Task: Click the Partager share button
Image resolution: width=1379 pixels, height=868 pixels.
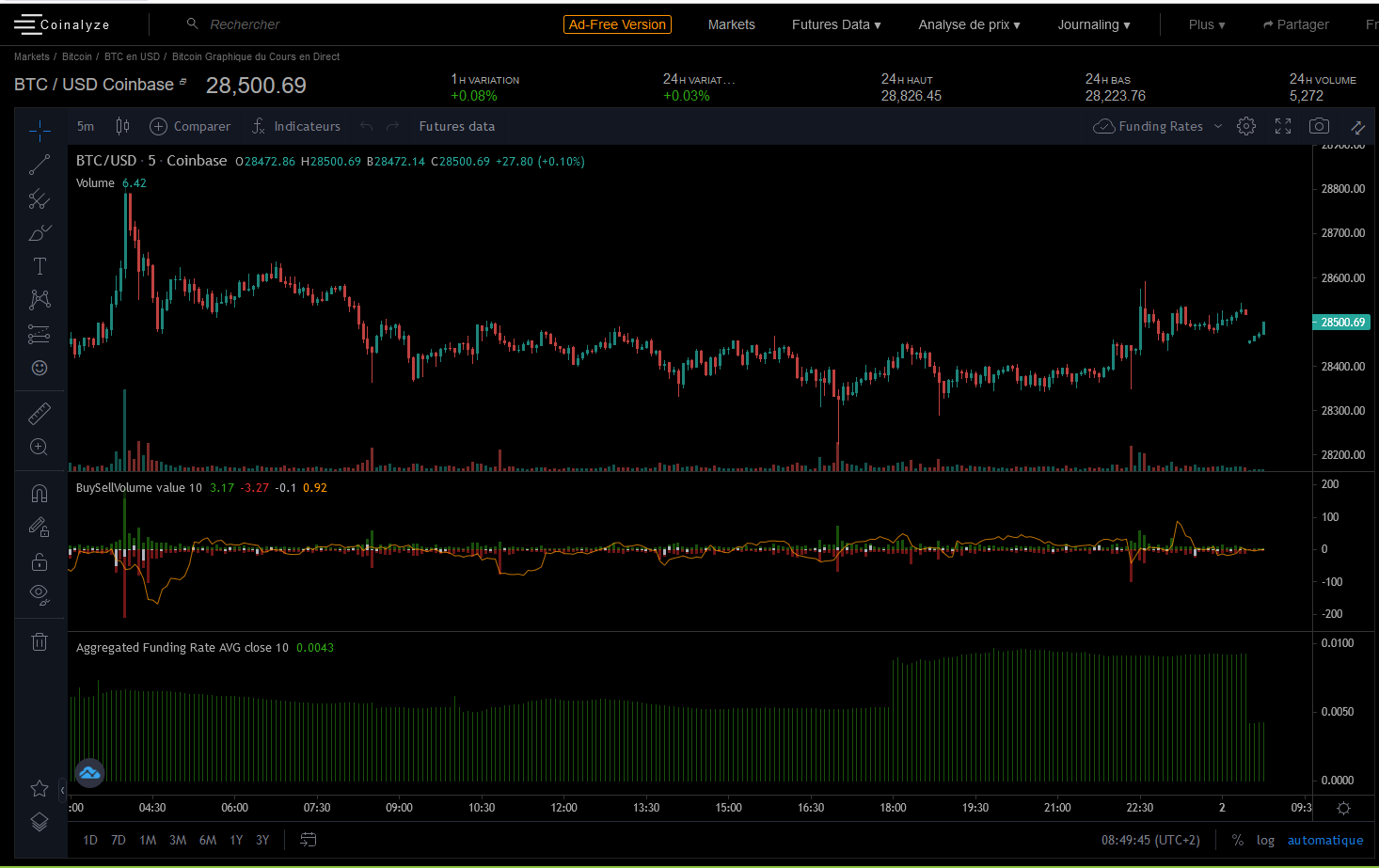Action: [x=1296, y=24]
